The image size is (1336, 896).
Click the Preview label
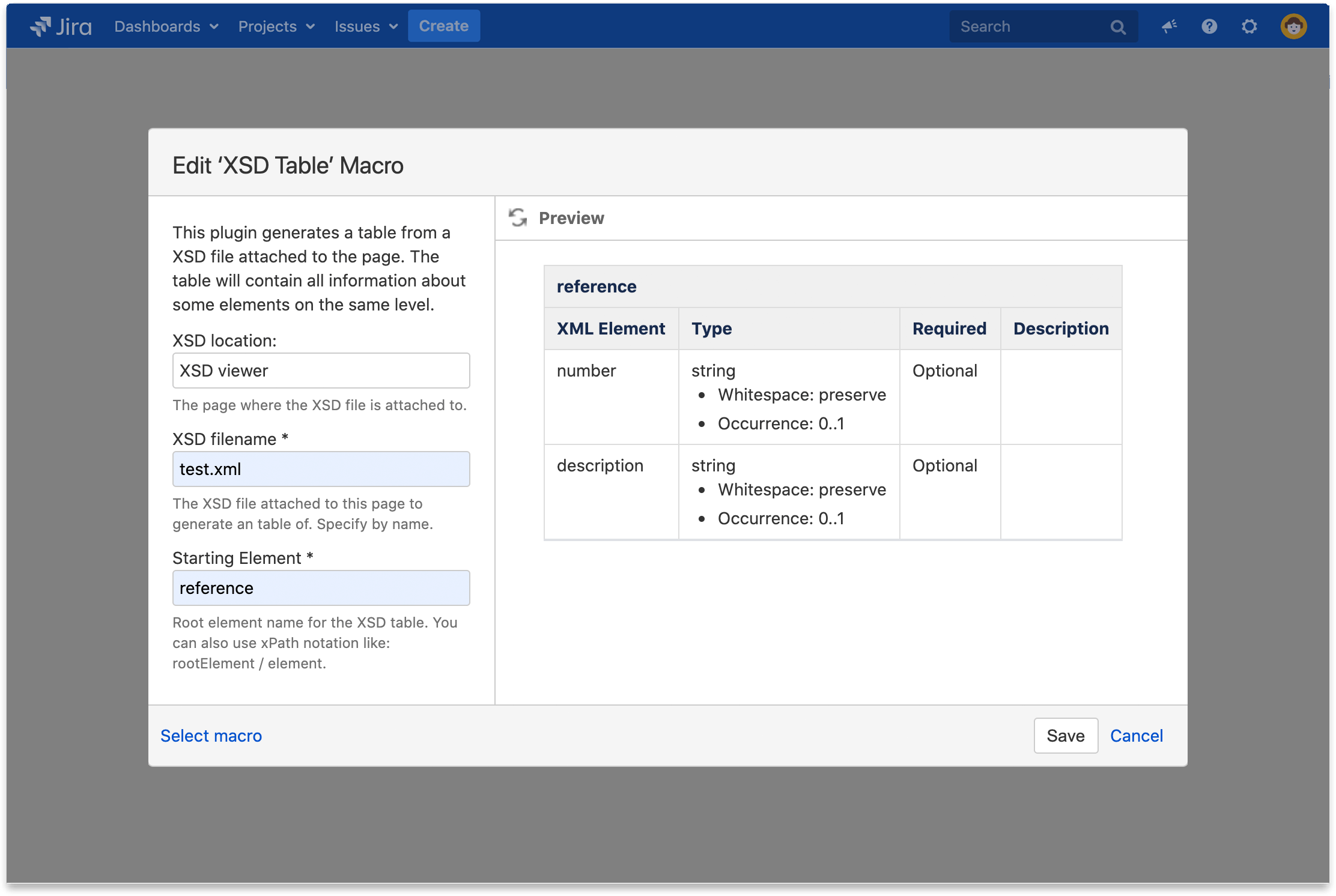(x=571, y=218)
